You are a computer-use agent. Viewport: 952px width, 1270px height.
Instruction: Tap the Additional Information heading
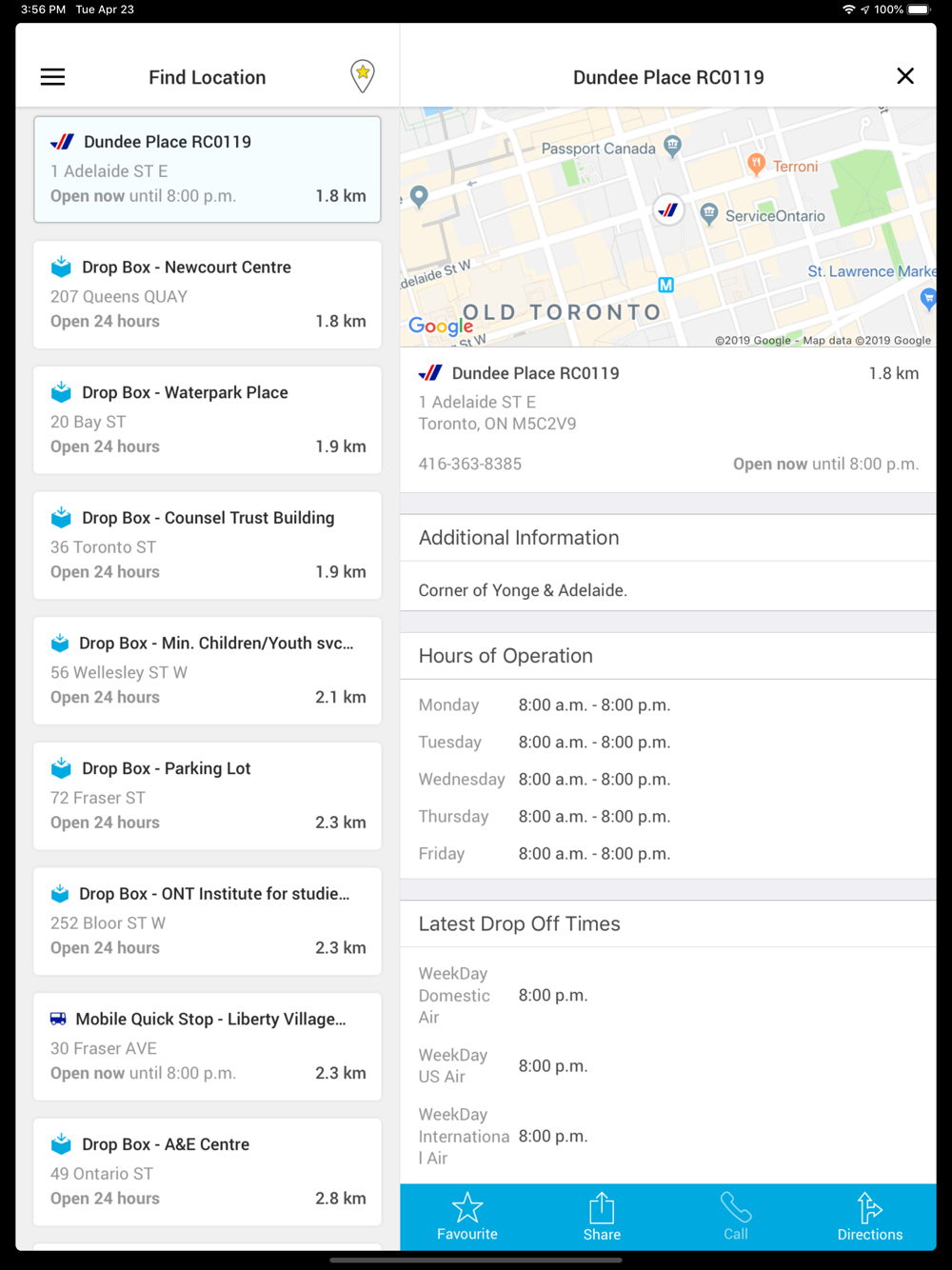pyautogui.click(x=519, y=538)
